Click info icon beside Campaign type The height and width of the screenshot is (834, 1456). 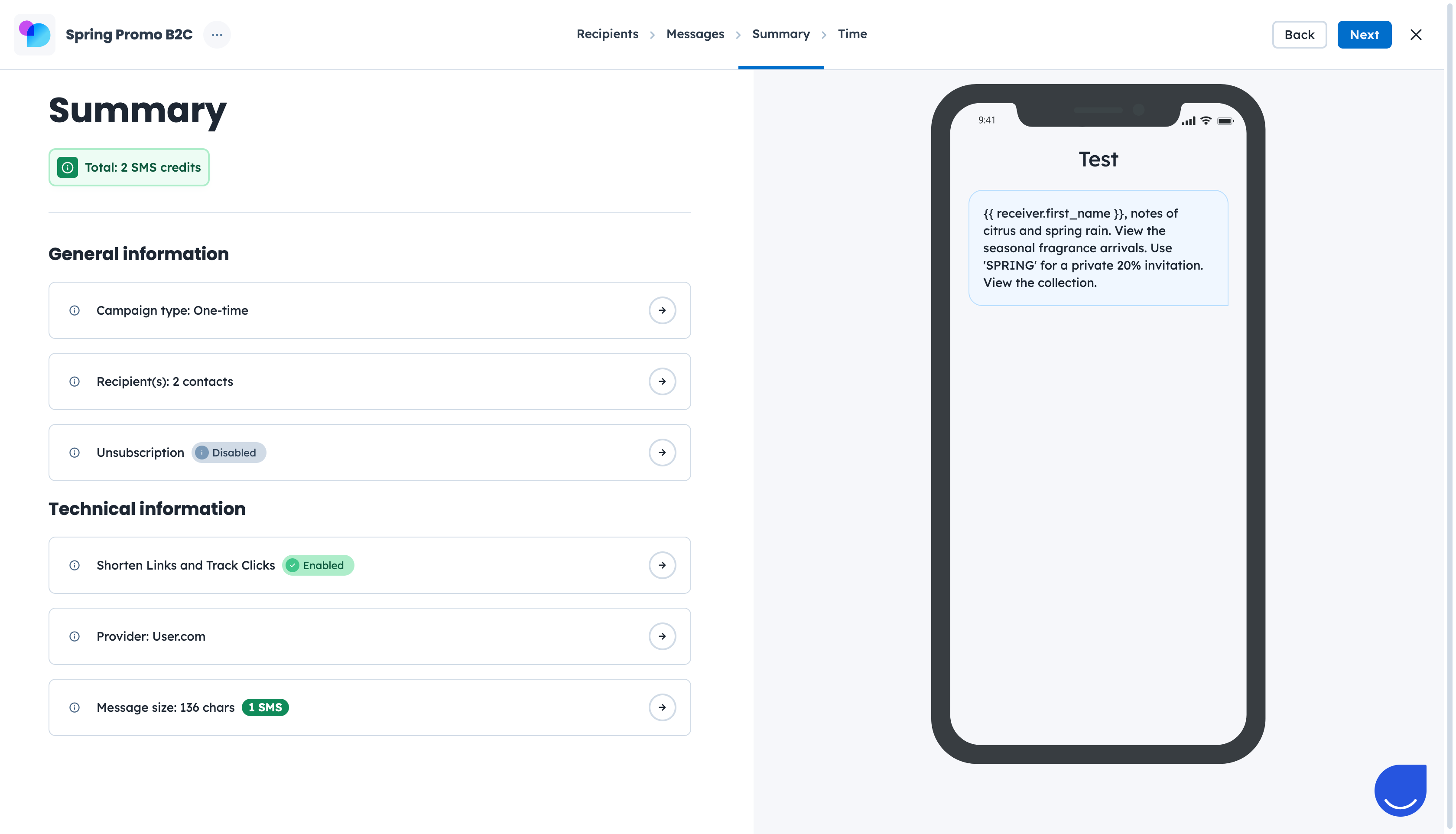75,310
